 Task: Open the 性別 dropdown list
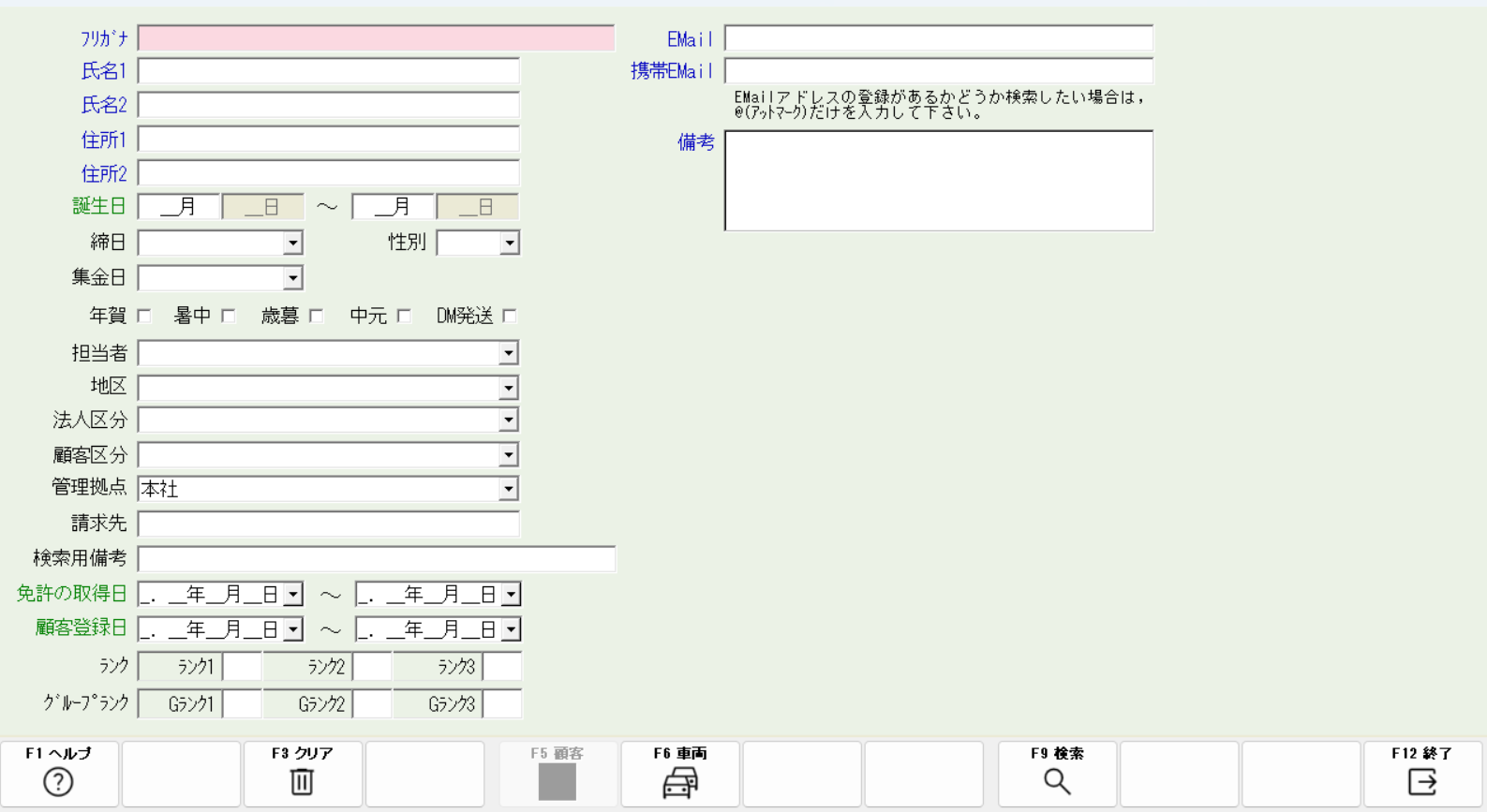pyautogui.click(x=509, y=244)
